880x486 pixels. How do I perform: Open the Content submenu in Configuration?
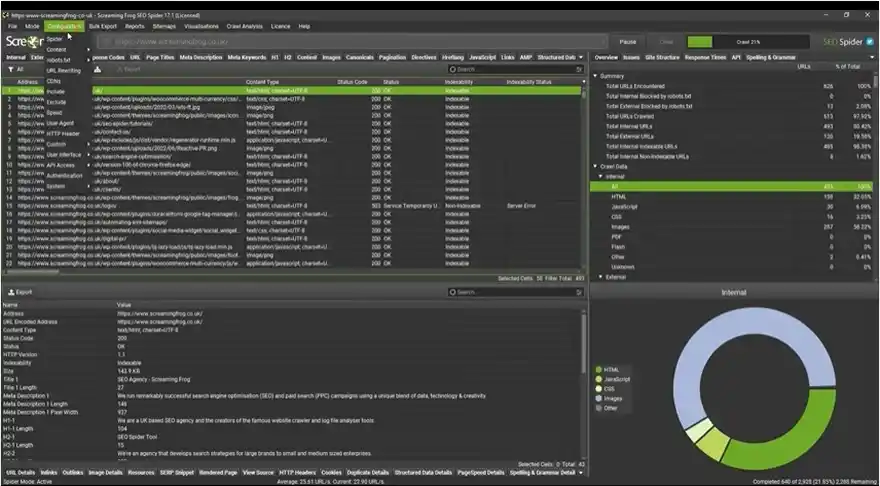pos(57,49)
